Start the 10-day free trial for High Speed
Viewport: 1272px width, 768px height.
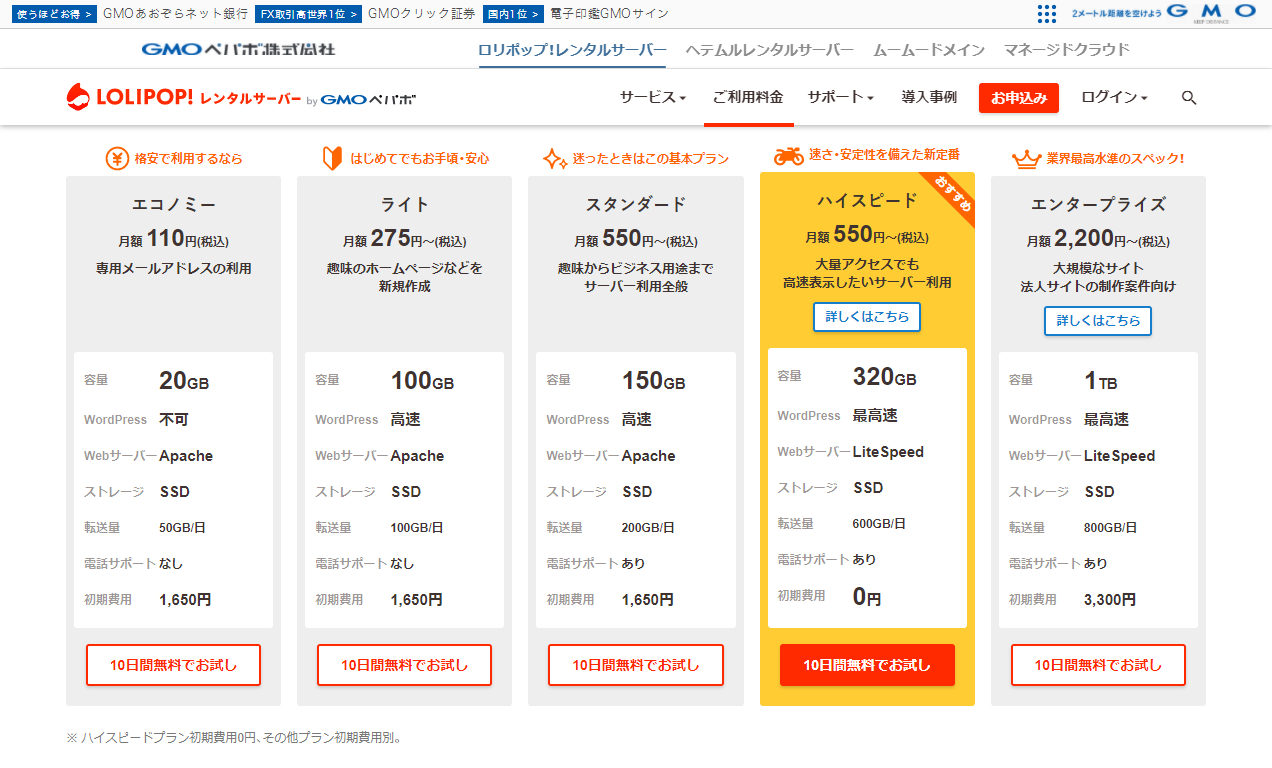click(x=867, y=665)
